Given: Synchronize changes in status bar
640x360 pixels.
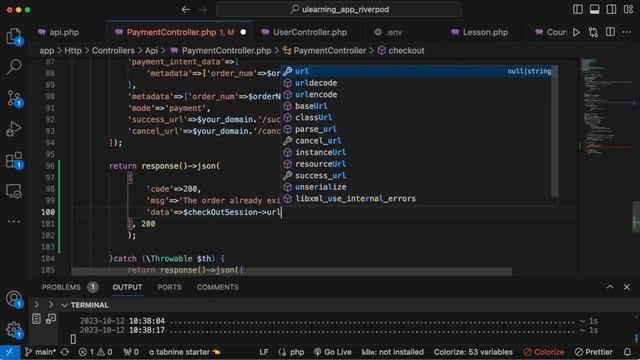Looking at the screenshot, I should pos(64,352).
